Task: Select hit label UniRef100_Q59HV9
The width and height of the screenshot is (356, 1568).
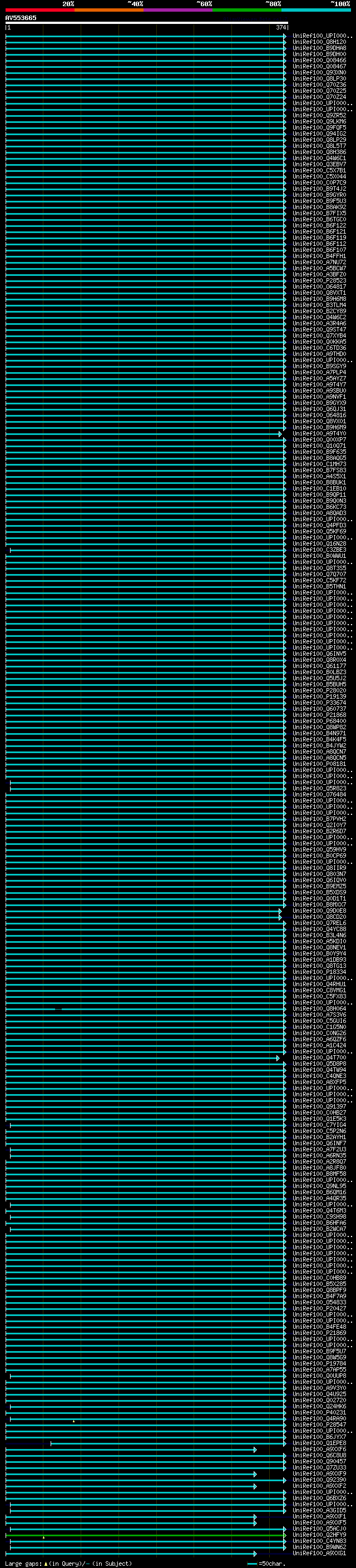Action: click(319, 849)
